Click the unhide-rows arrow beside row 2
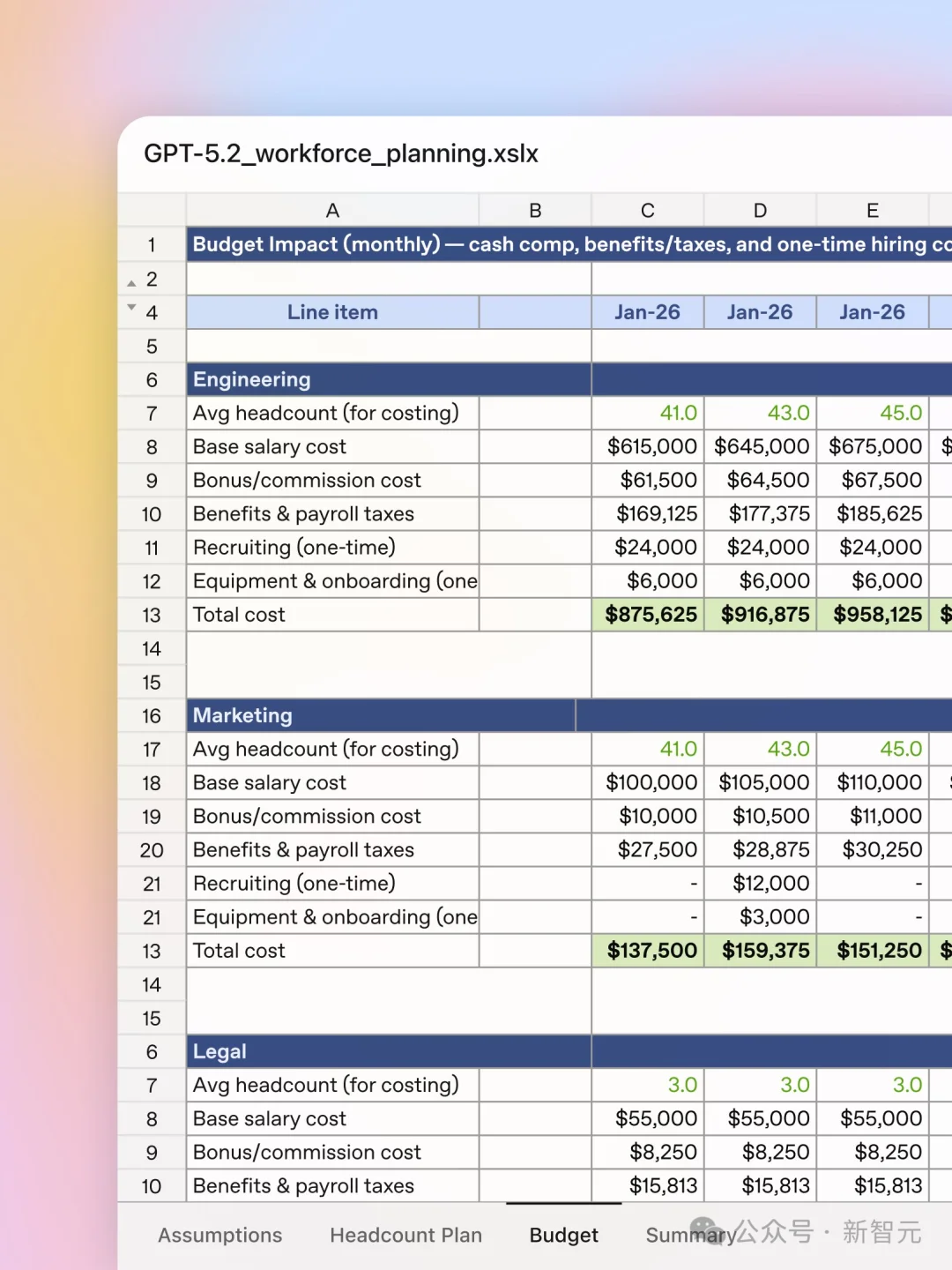Viewport: 952px width, 1270px height. click(131, 283)
